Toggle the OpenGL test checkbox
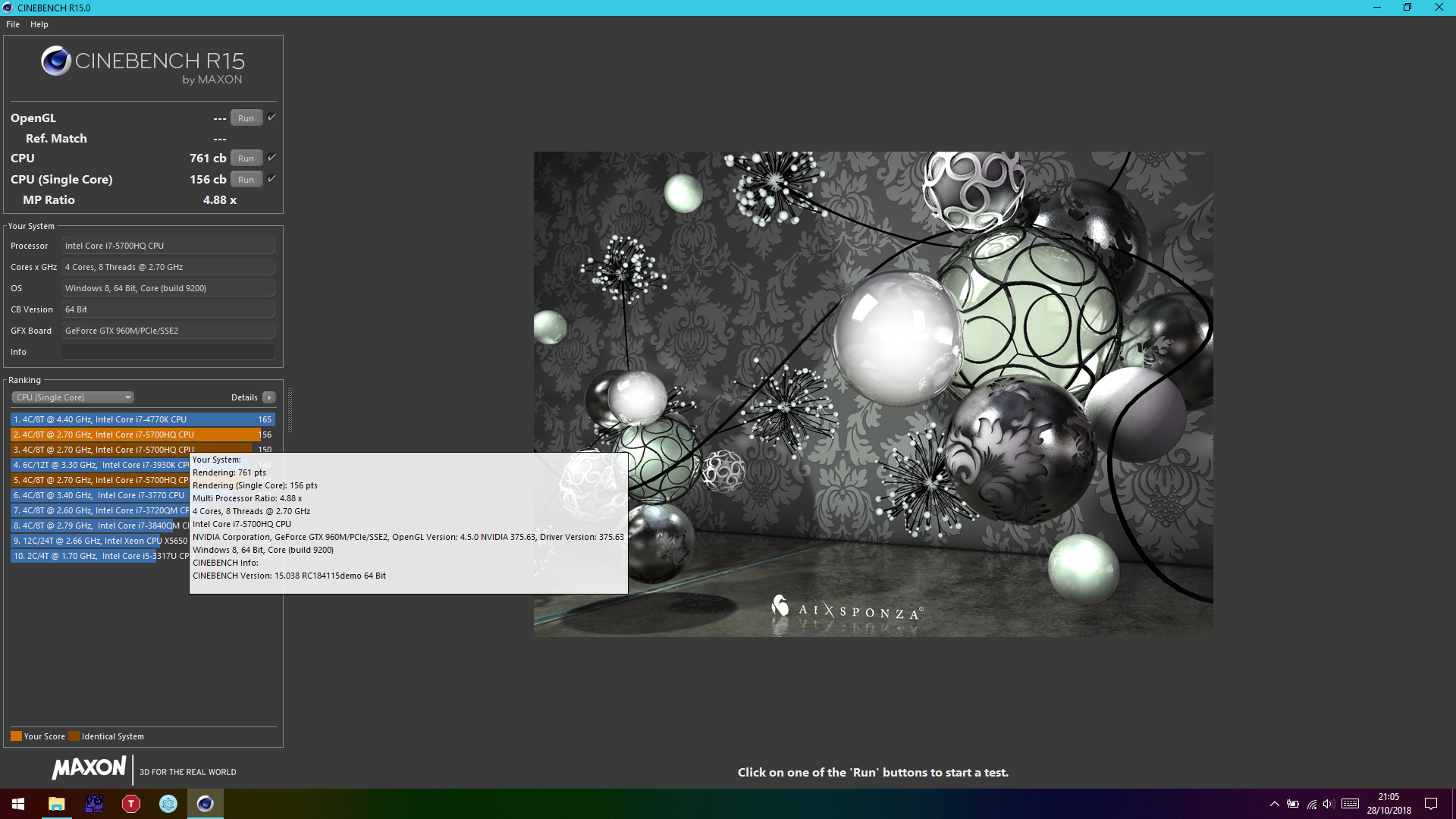 point(271,118)
